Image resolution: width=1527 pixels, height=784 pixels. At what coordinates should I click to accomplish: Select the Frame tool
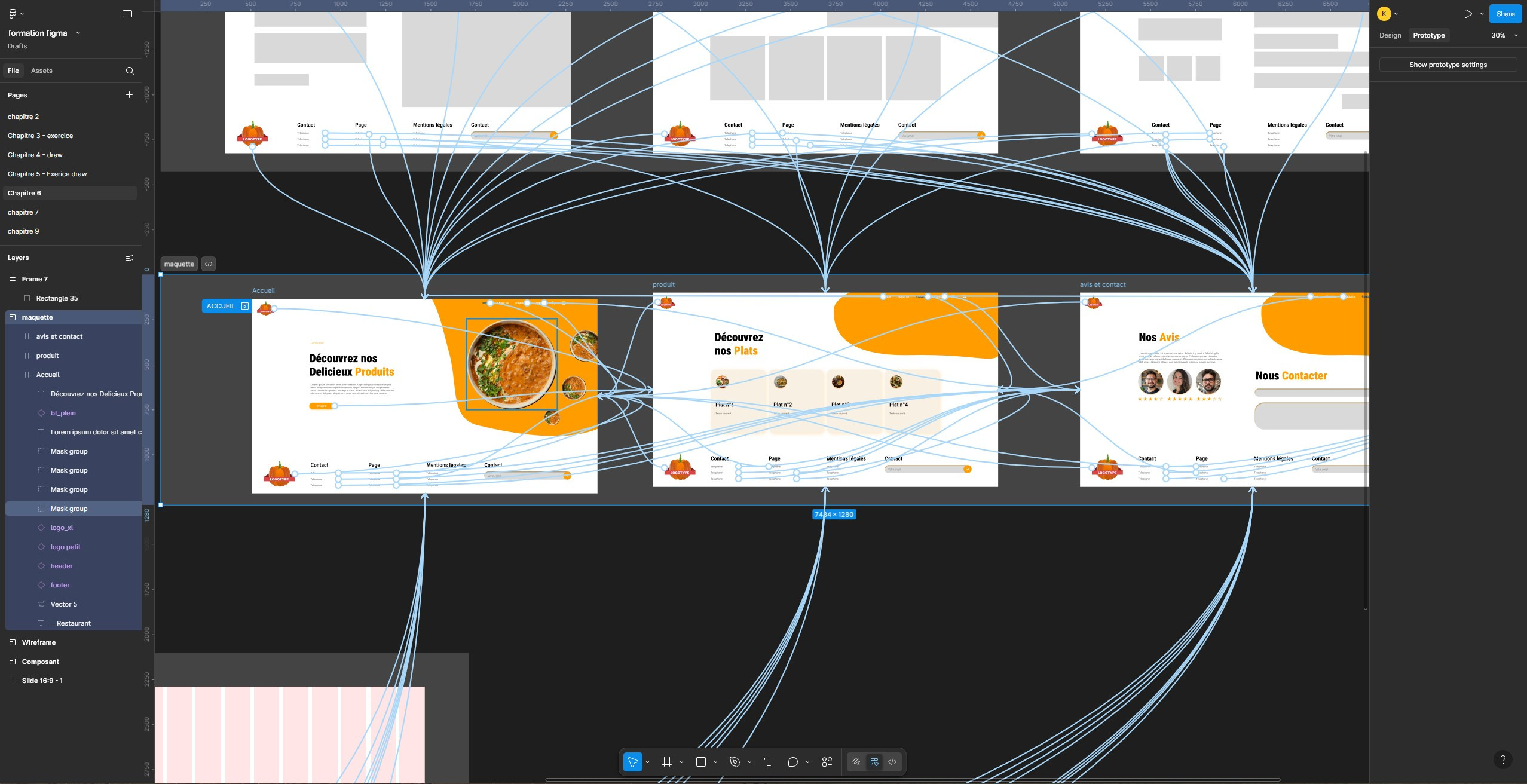[667, 762]
